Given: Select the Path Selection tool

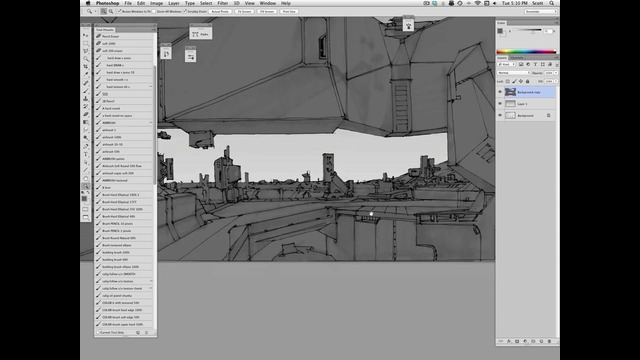Looking at the screenshot, I should (86, 162).
